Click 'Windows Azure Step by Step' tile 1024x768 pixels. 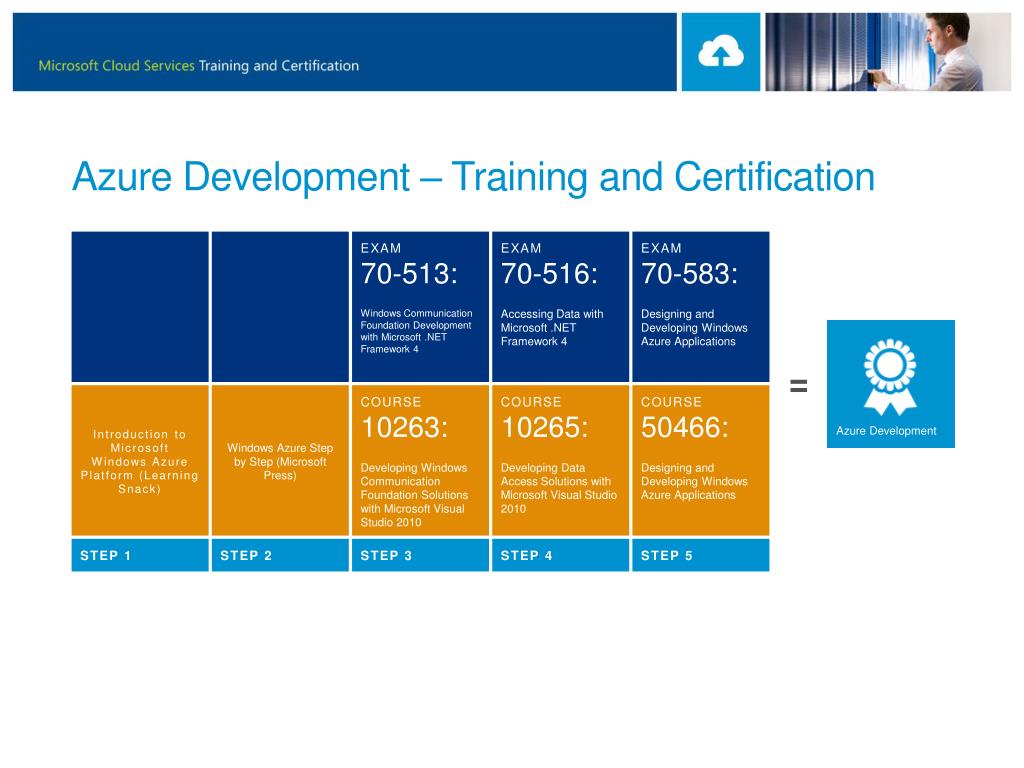[x=280, y=460]
